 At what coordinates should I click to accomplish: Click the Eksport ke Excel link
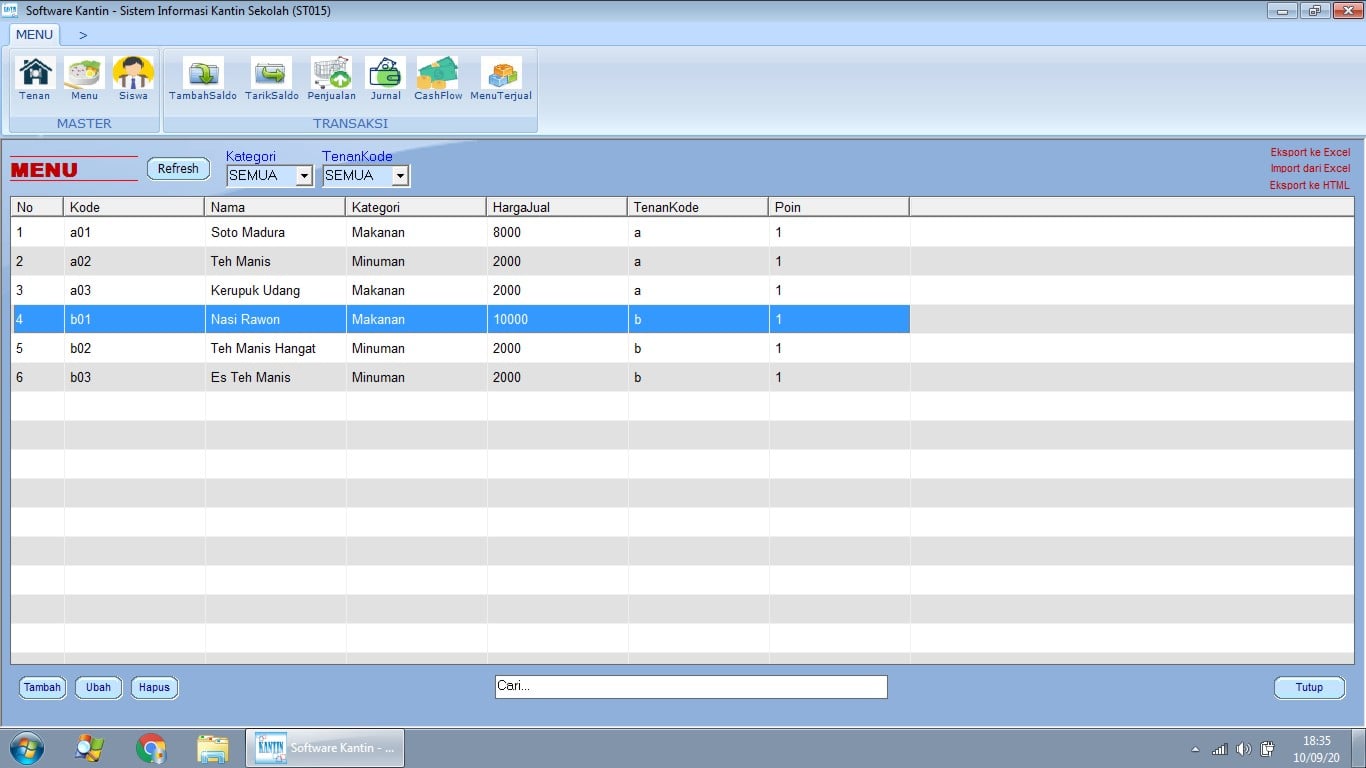tap(1310, 153)
